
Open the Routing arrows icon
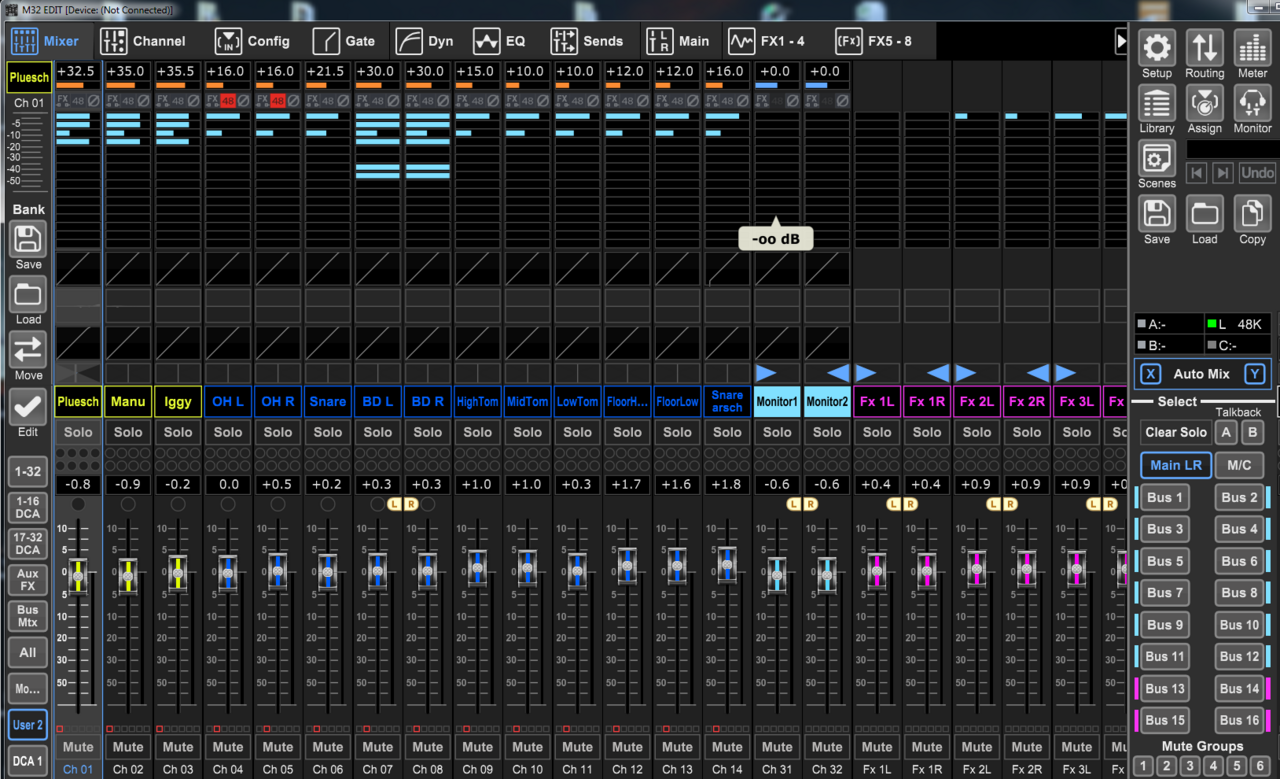1205,48
